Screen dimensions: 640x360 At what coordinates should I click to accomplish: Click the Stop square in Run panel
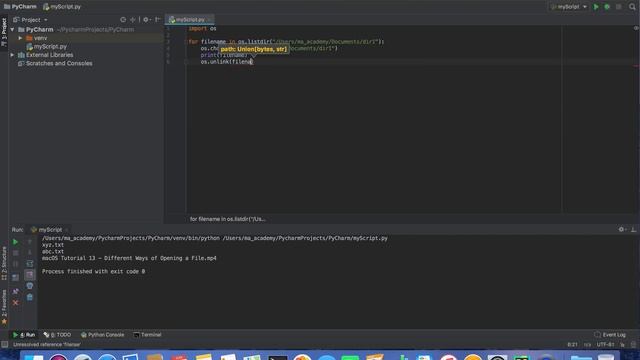16,253
